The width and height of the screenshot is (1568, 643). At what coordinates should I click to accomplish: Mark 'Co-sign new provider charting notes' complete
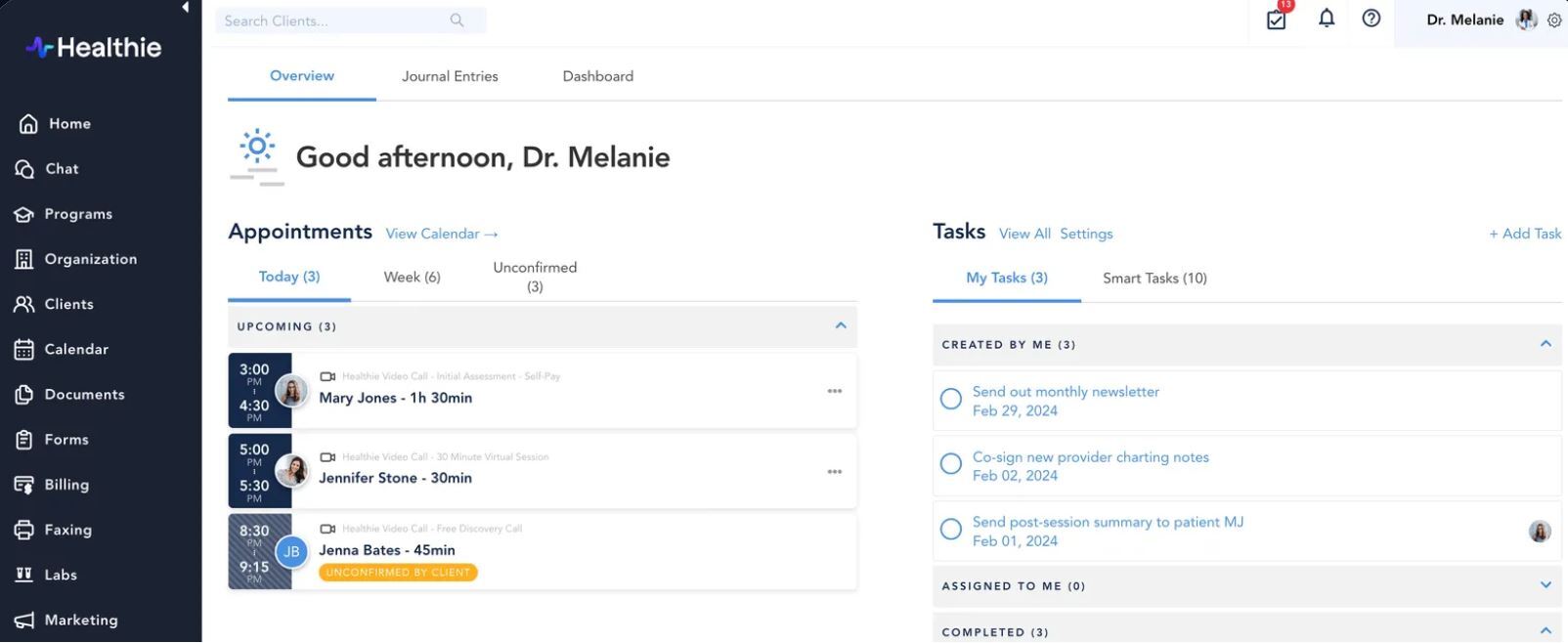click(951, 464)
